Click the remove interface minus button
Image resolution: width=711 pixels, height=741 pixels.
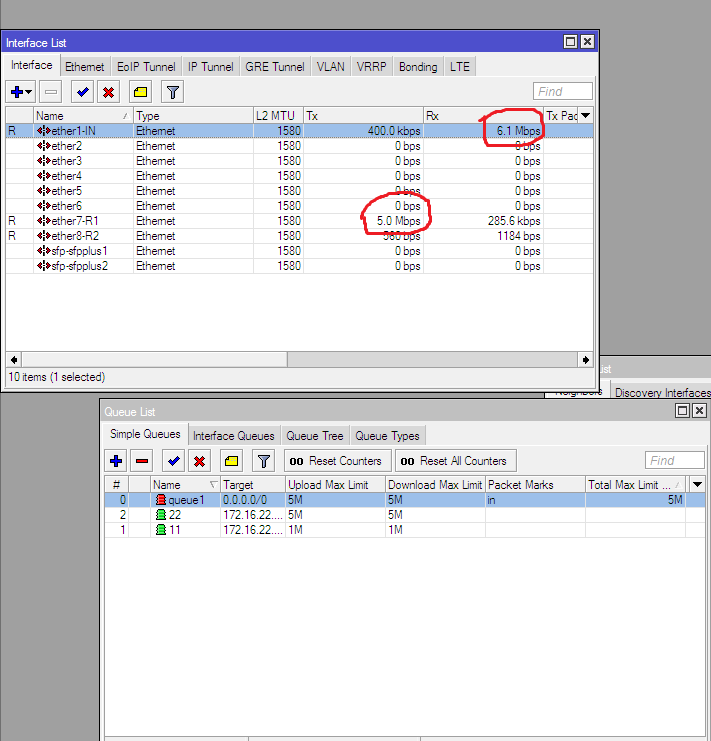click(x=51, y=92)
